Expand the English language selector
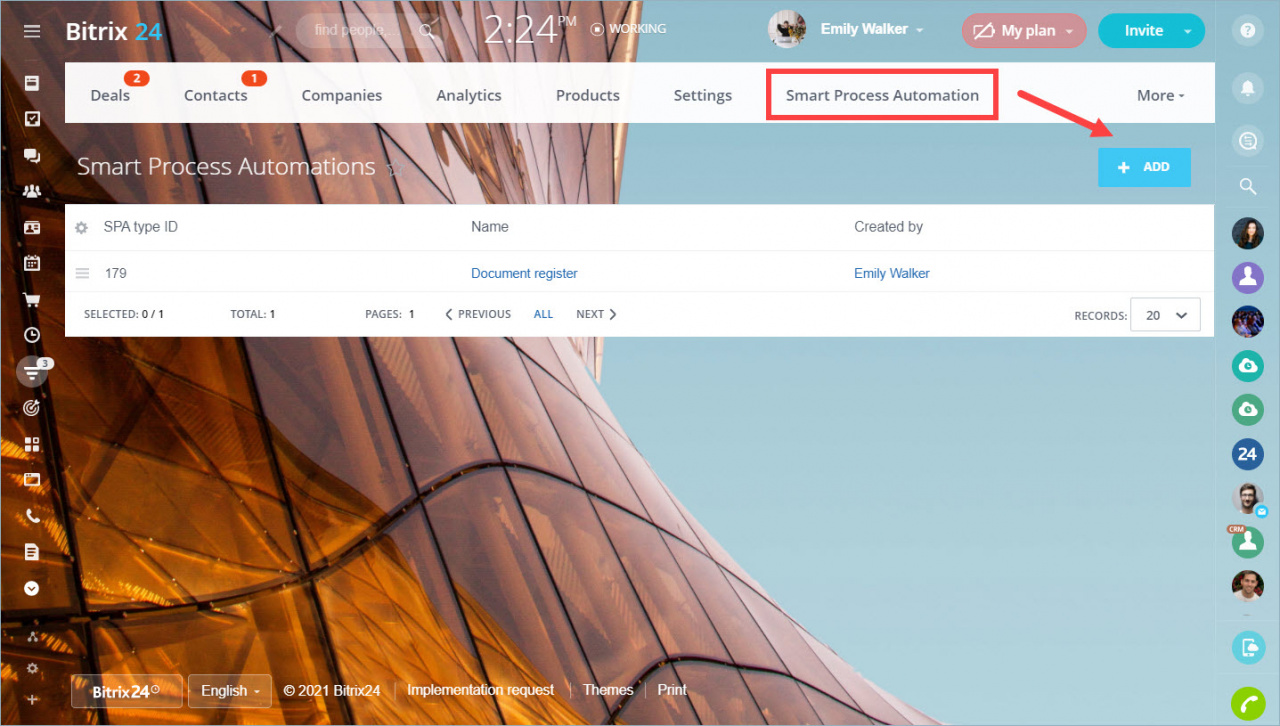 (x=230, y=691)
